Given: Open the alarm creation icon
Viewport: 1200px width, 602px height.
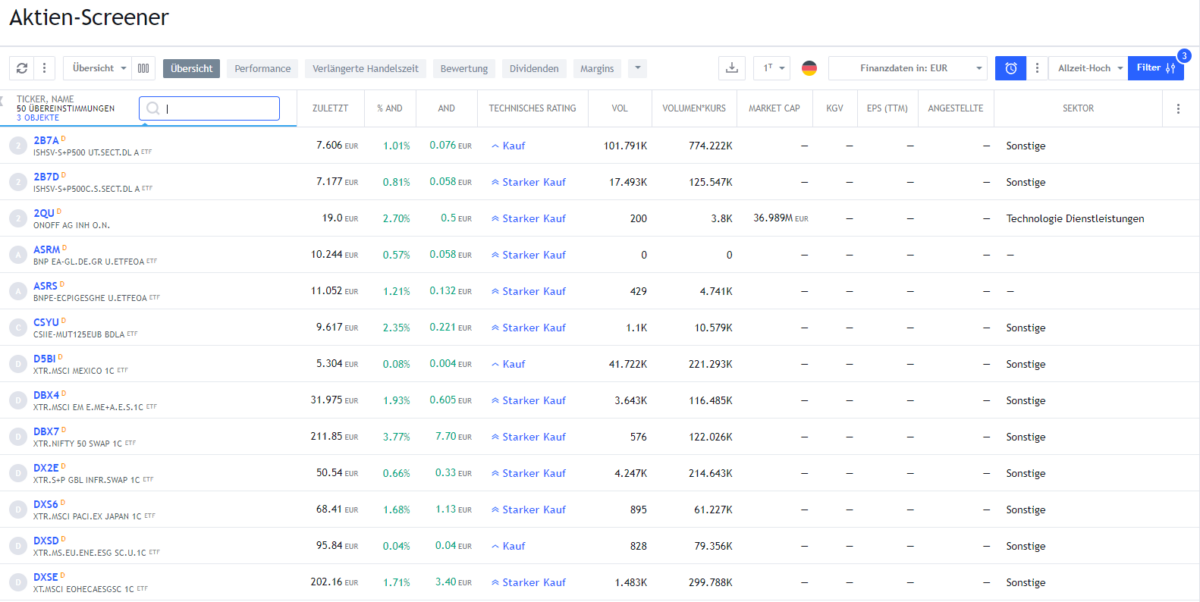Looking at the screenshot, I should tap(1010, 68).
